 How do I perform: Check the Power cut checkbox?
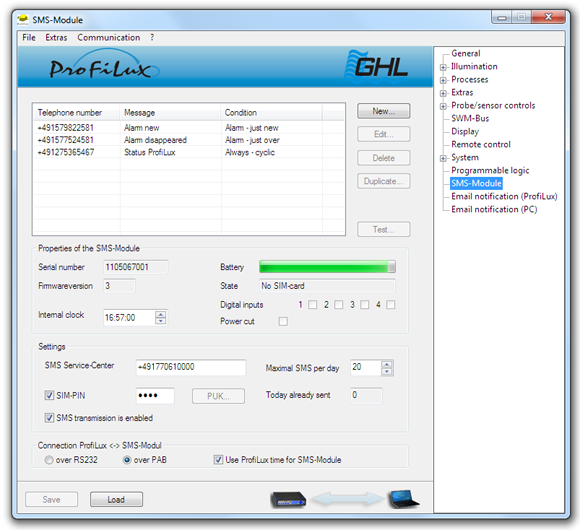(x=283, y=321)
